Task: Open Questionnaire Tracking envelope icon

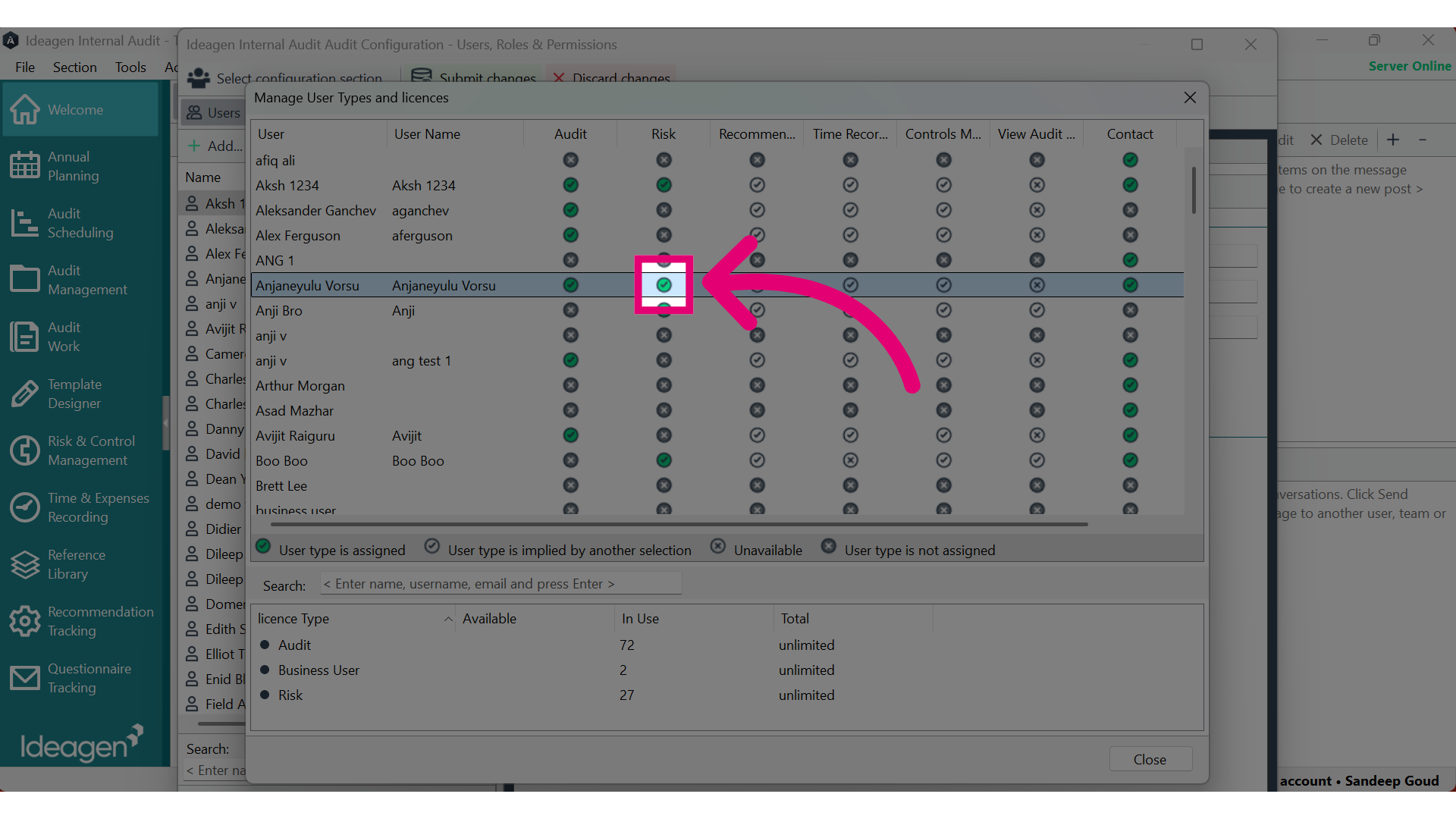Action: [x=24, y=678]
